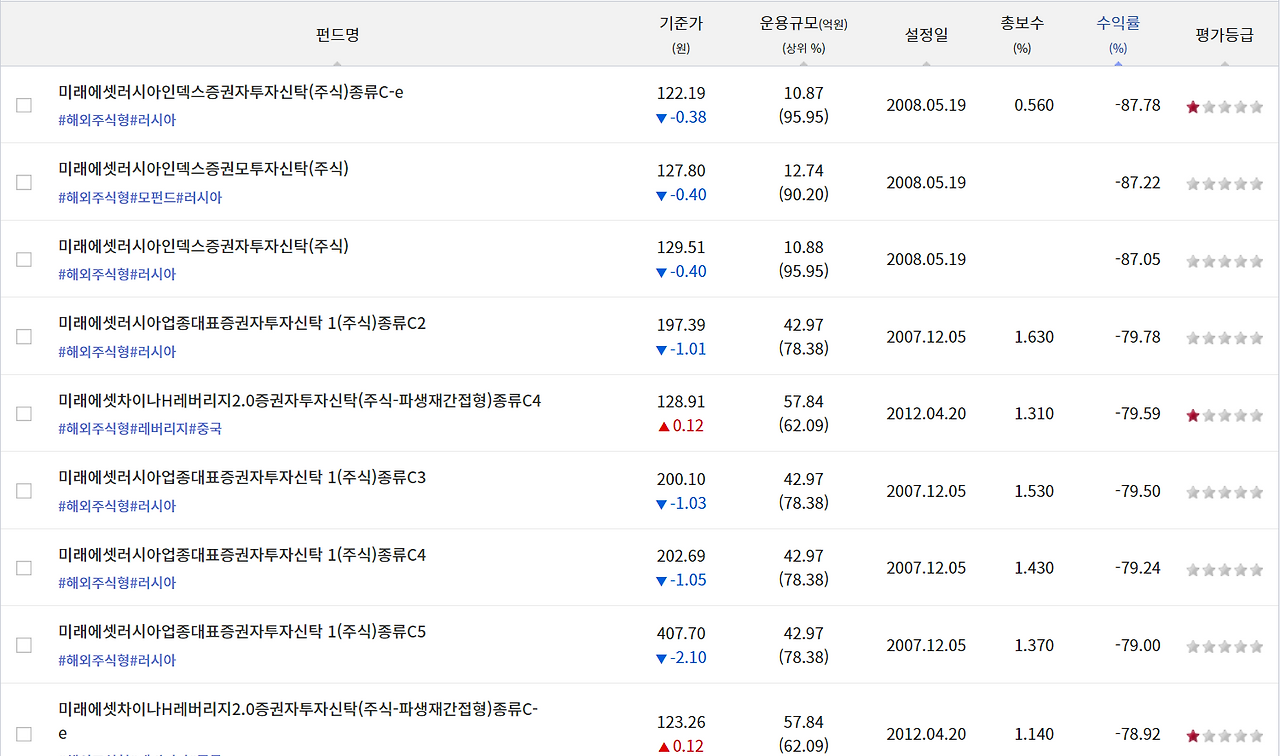Click the 기준가 value 122.19
The width and height of the screenshot is (1280, 756).
pos(681,93)
